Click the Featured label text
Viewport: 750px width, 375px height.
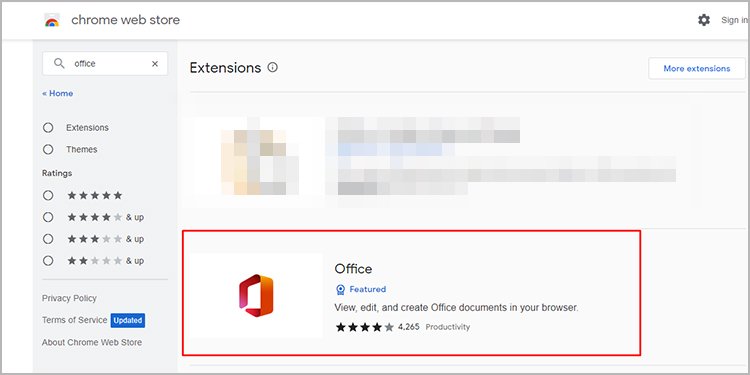[367, 289]
